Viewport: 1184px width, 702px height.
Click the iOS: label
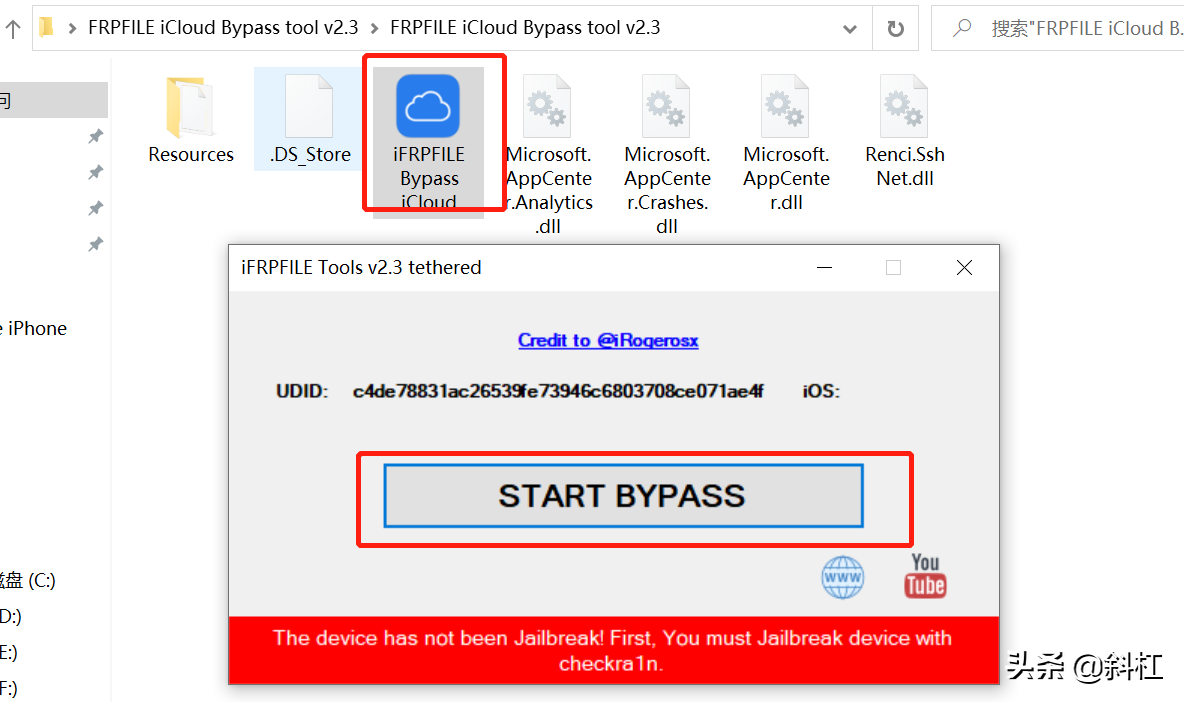[821, 391]
